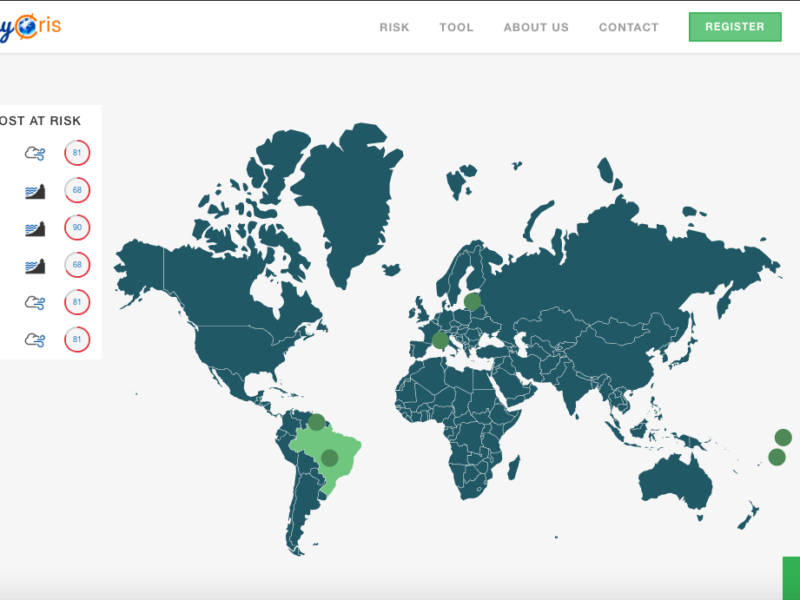Select the upper green marker in the Pacific

tap(783, 437)
